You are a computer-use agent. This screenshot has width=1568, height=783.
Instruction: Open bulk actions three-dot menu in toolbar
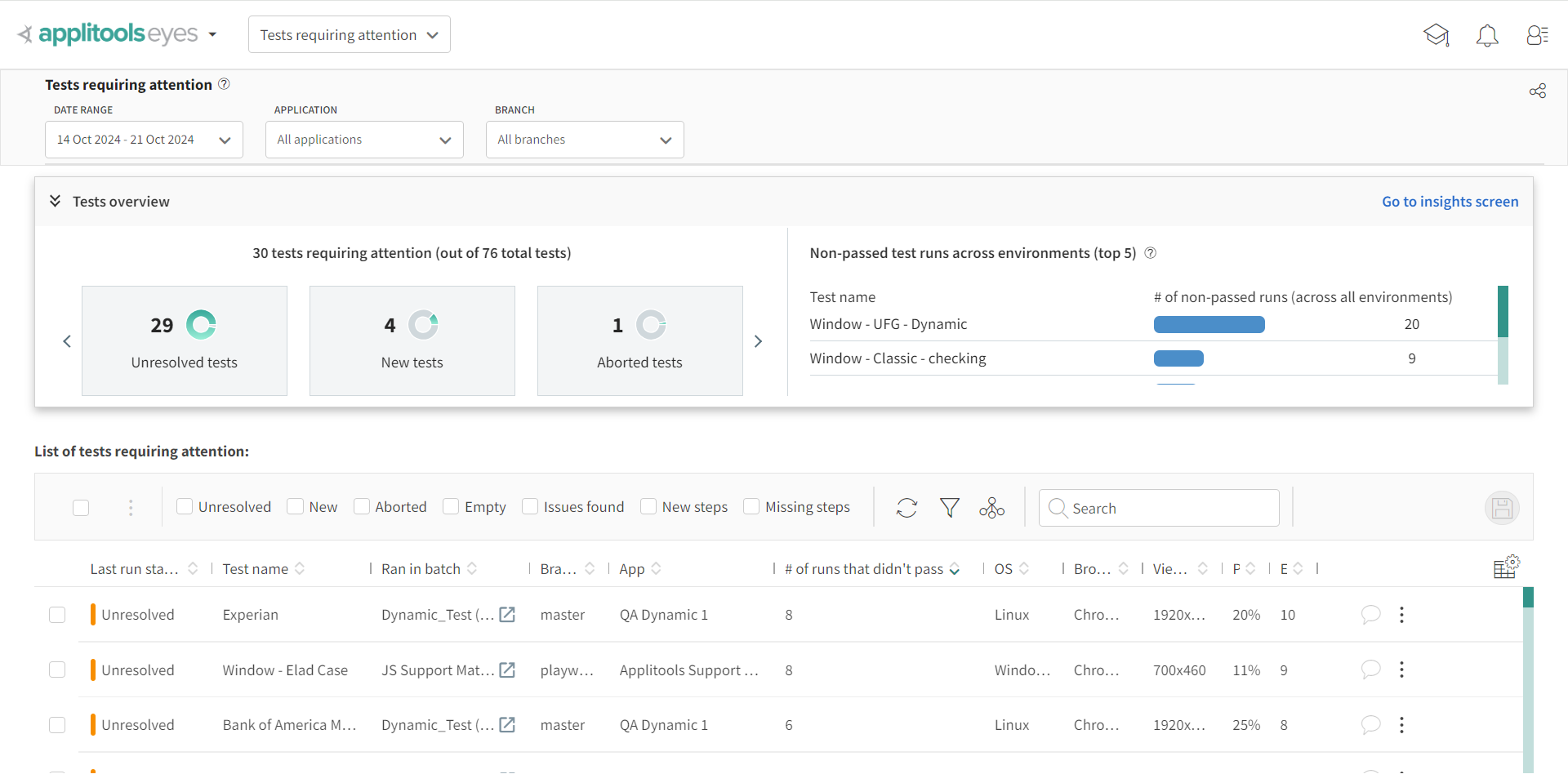tap(131, 508)
